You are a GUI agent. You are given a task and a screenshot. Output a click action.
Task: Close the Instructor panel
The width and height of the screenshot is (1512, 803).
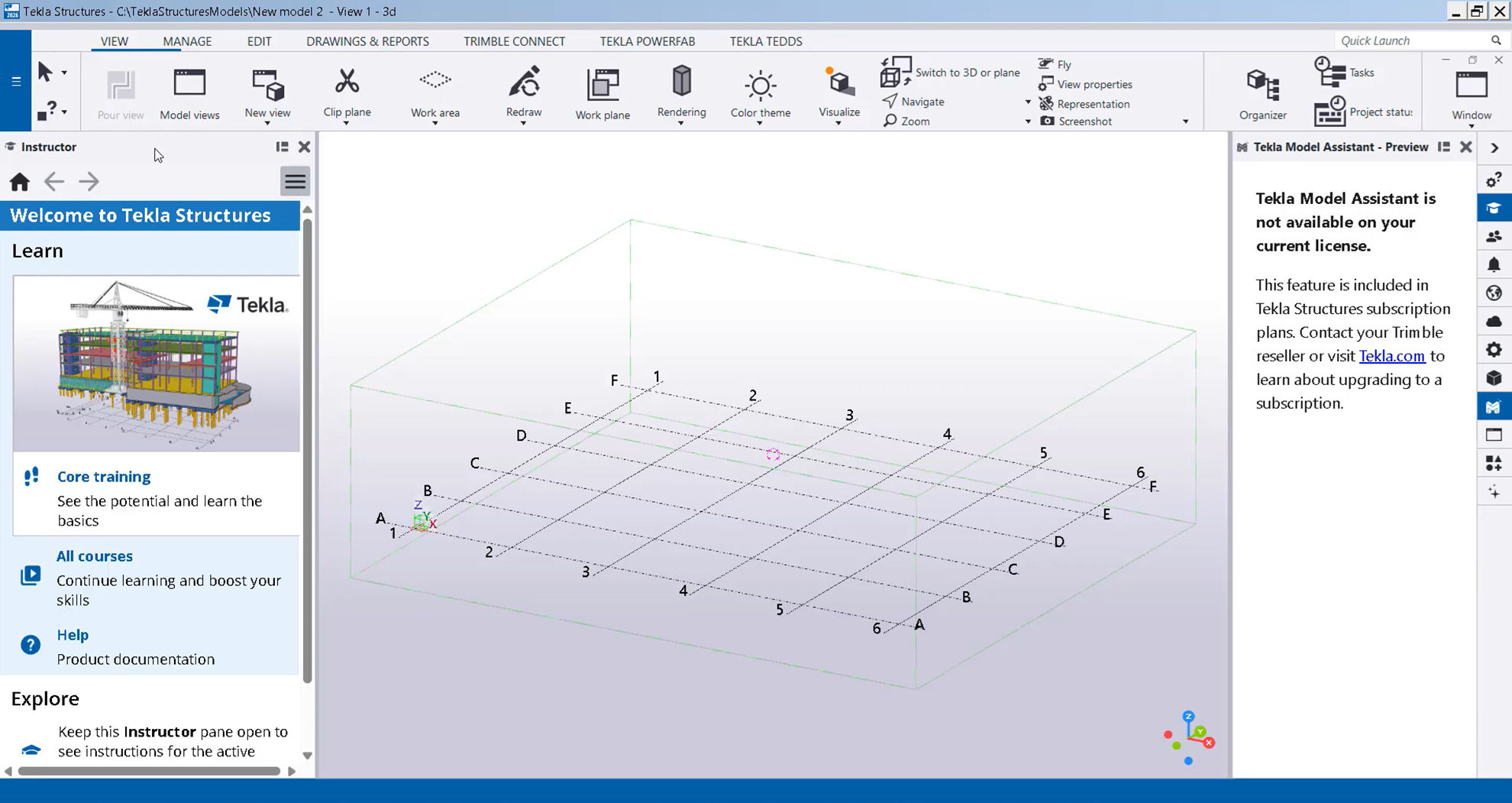click(304, 147)
